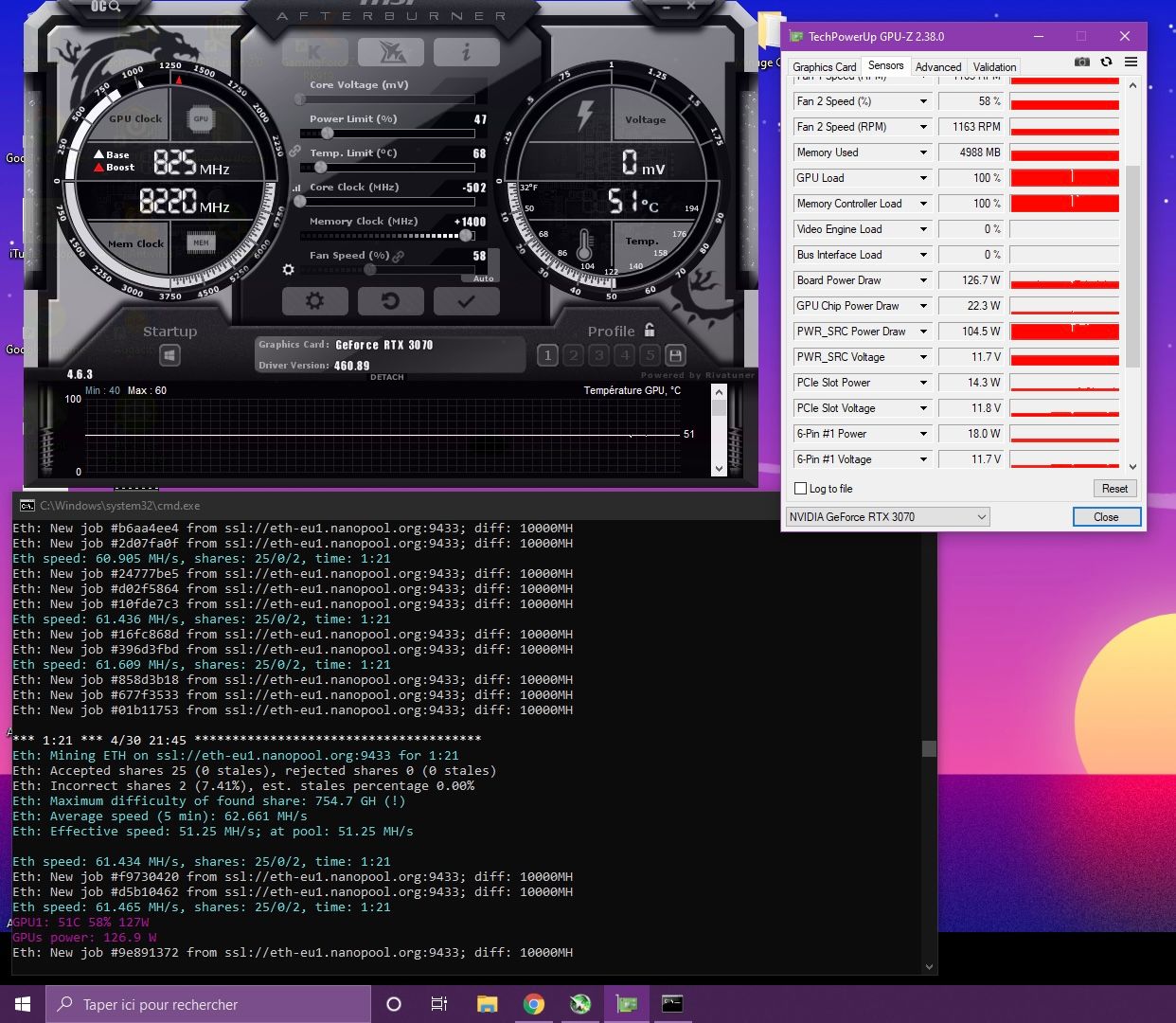
Task: Enable Log to file checkbox
Action: click(801, 489)
